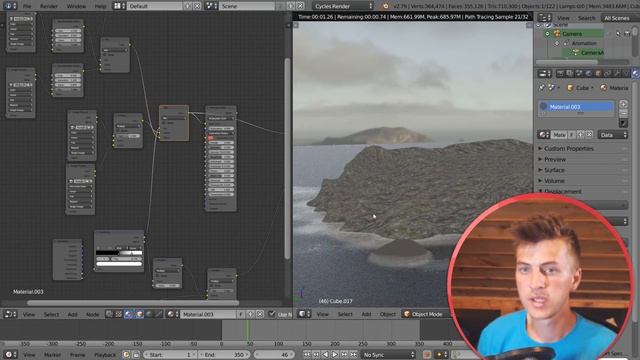Delete the current Scene
Viewport: 640px width, 360px height.
click(300, 6)
